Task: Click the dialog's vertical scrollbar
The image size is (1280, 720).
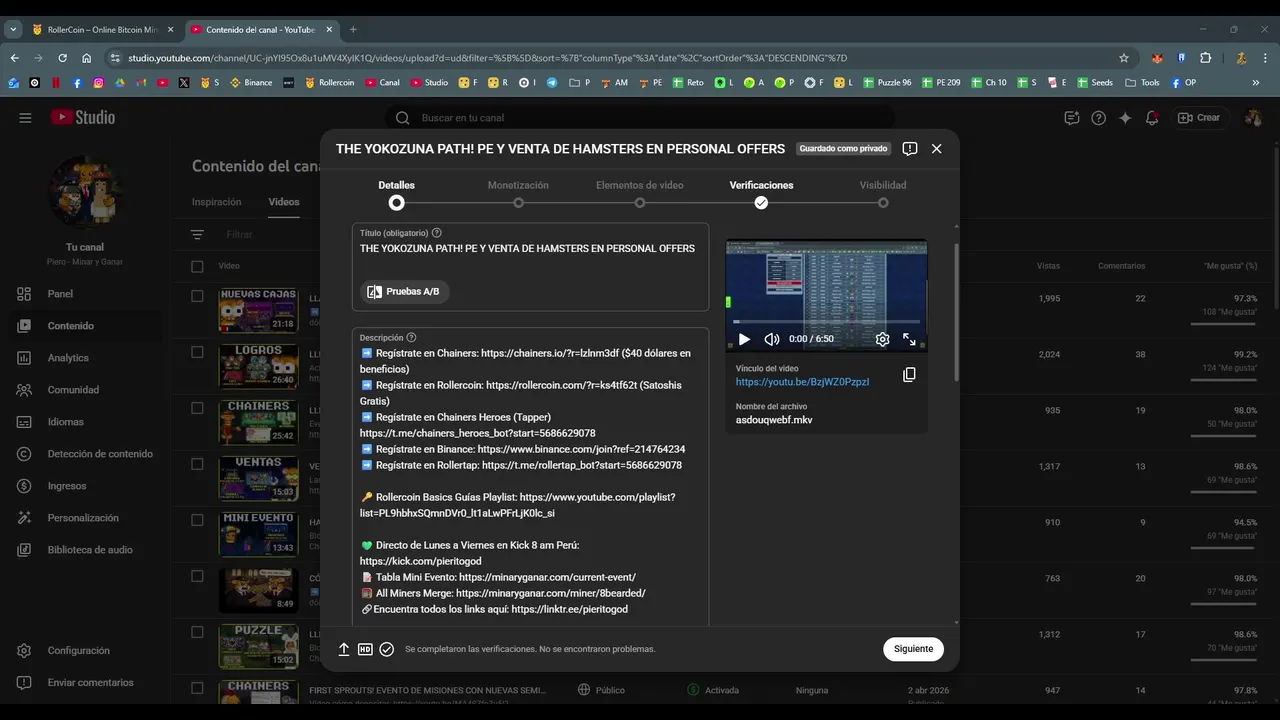Action: point(955,310)
